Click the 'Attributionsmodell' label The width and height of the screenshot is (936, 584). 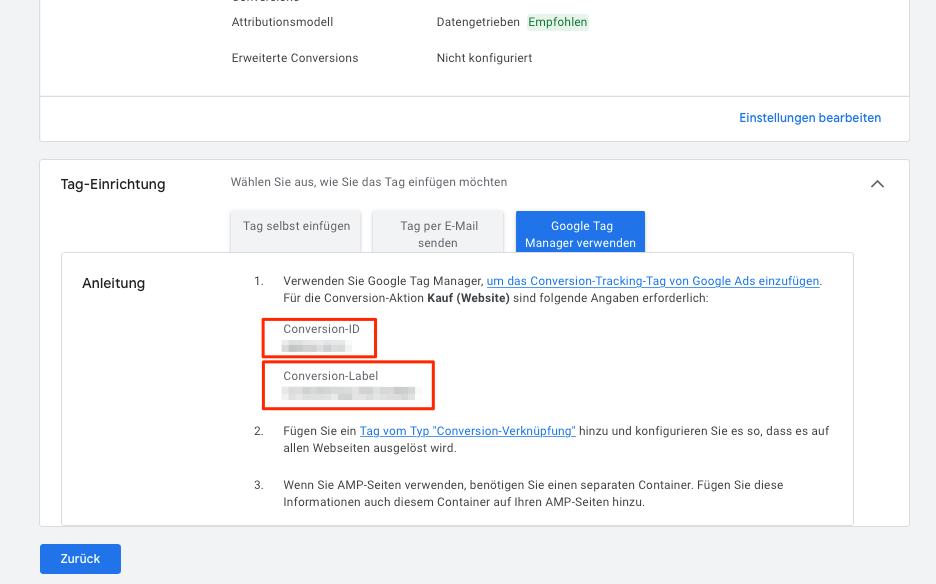point(282,22)
